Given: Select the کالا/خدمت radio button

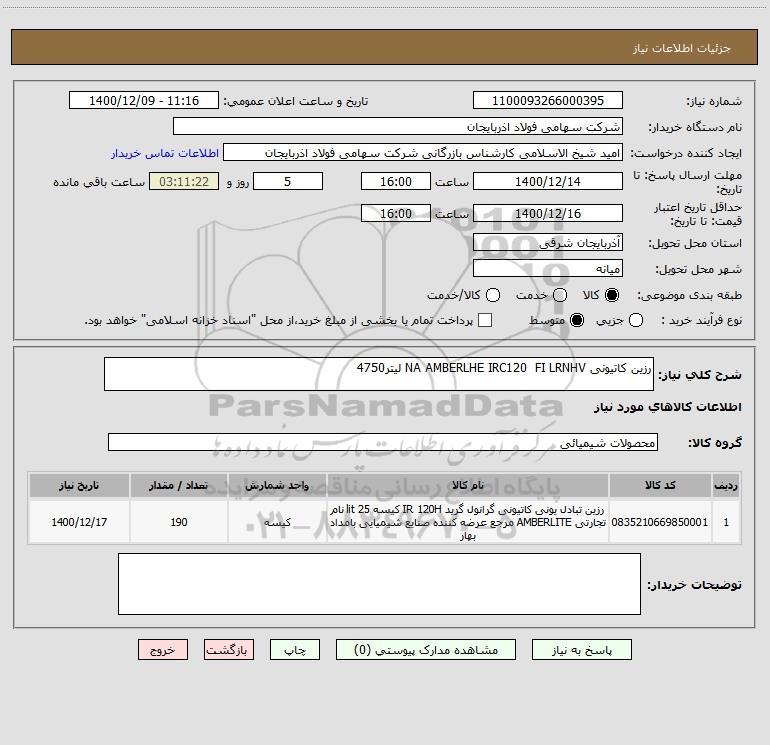Looking at the screenshot, I should (493, 295).
